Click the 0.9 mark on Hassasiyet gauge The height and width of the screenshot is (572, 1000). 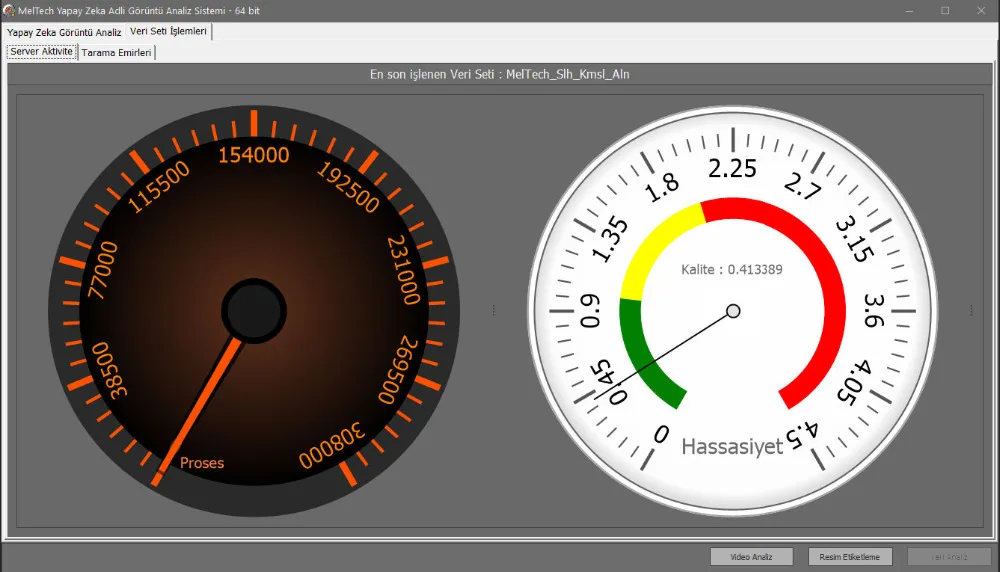[x=591, y=311]
